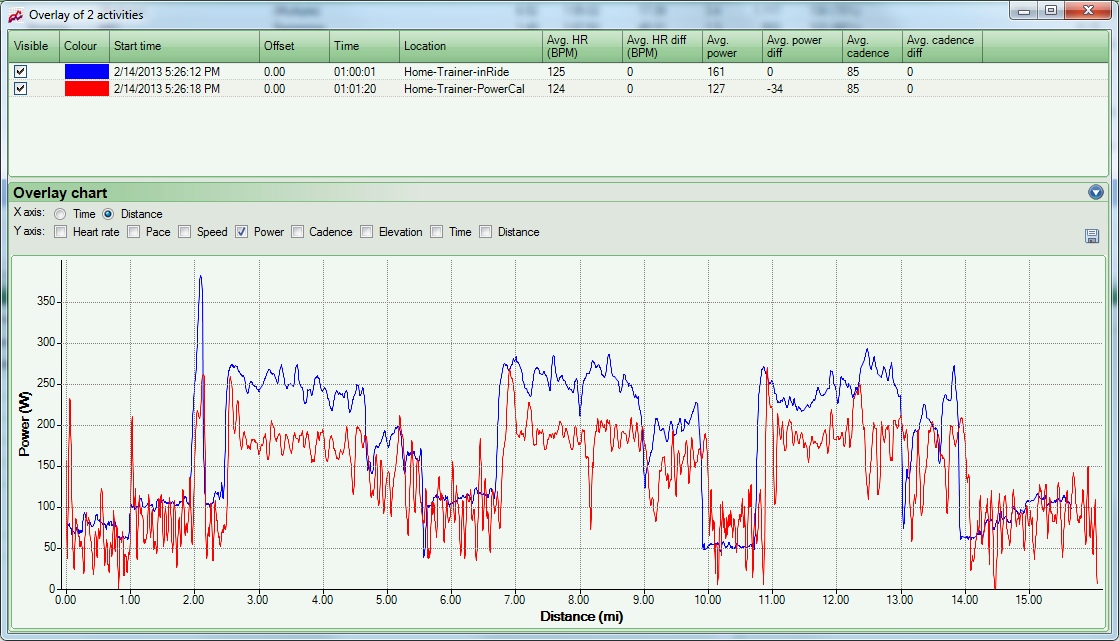Click the save chart image icon
Image resolution: width=1119 pixels, height=641 pixels.
pos(1092,236)
